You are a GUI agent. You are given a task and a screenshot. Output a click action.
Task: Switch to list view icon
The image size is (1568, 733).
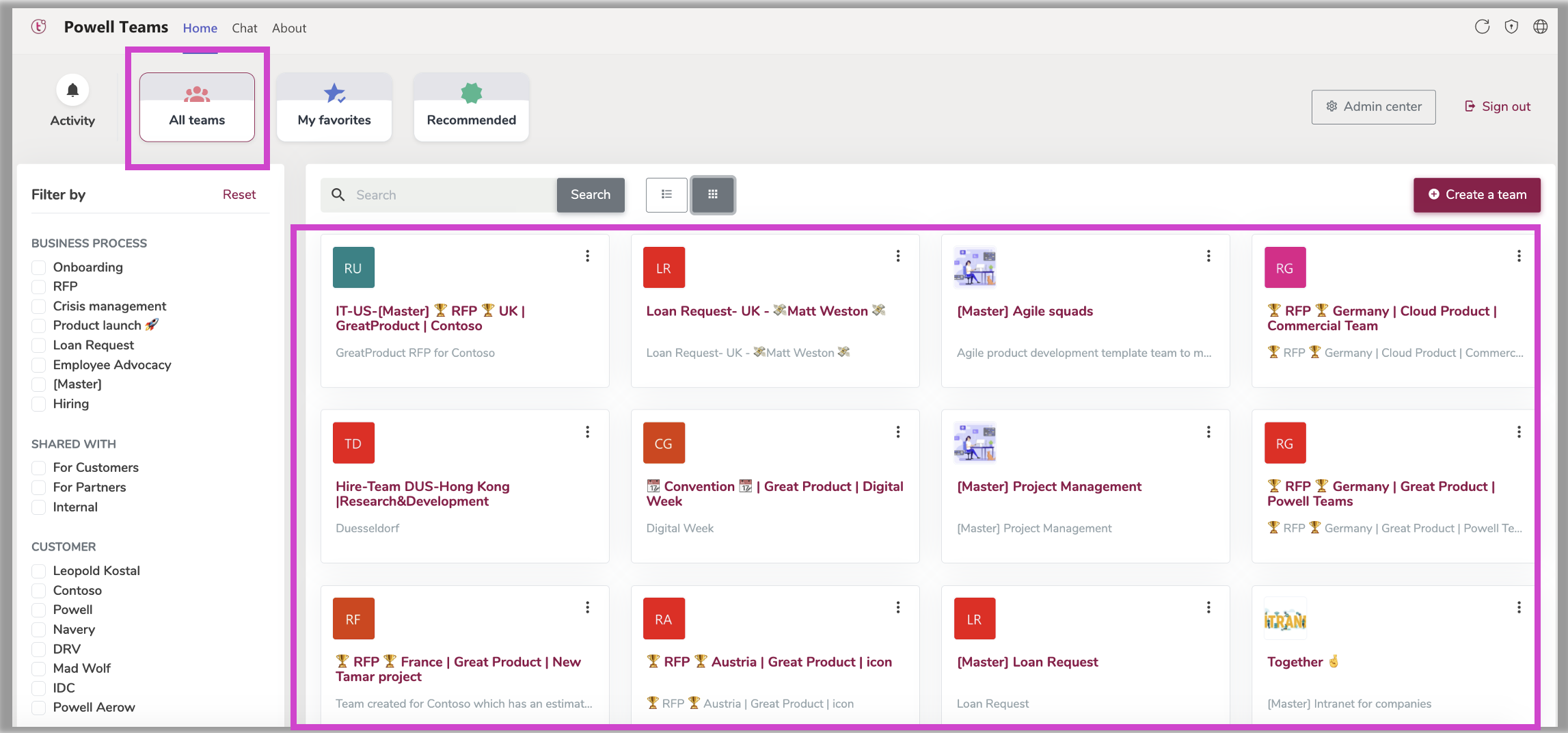(x=666, y=195)
